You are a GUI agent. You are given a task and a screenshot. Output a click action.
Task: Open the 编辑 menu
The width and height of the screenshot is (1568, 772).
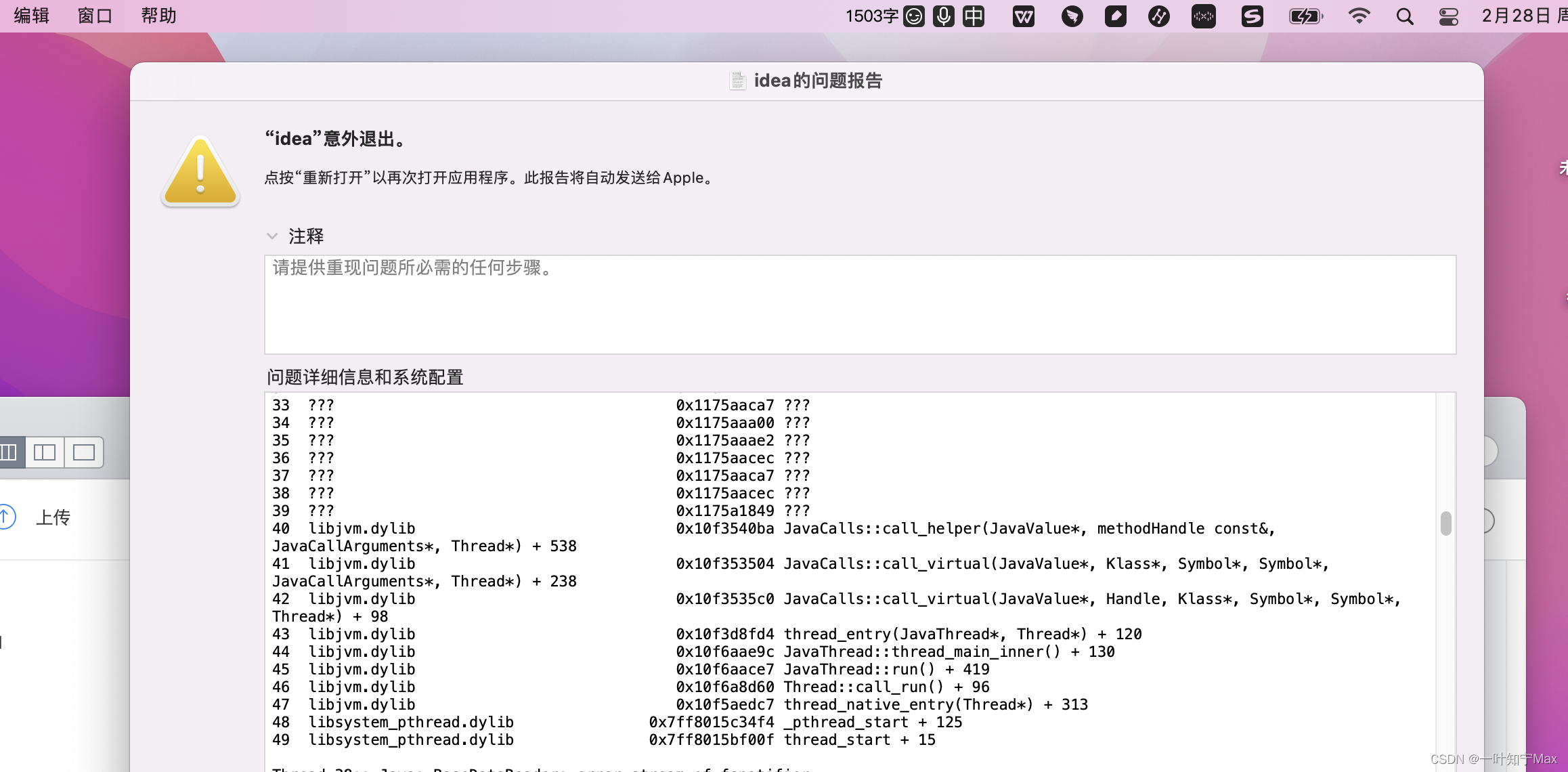(x=31, y=16)
